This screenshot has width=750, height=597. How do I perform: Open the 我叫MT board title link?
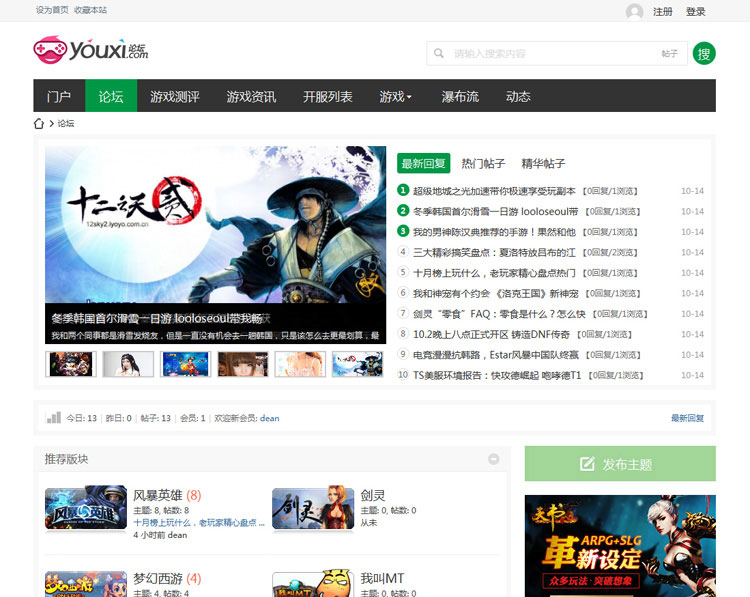(x=382, y=579)
